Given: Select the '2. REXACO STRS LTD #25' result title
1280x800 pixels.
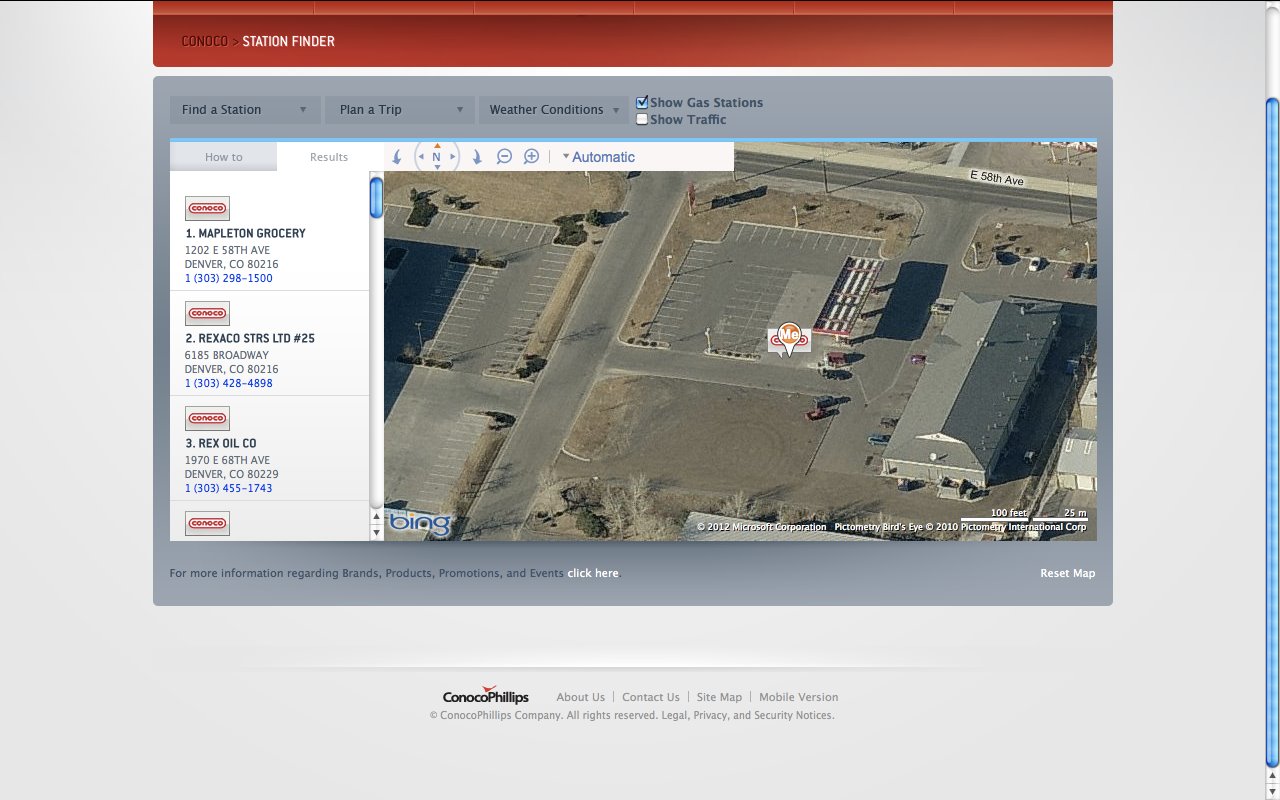Looking at the screenshot, I should click(250, 338).
